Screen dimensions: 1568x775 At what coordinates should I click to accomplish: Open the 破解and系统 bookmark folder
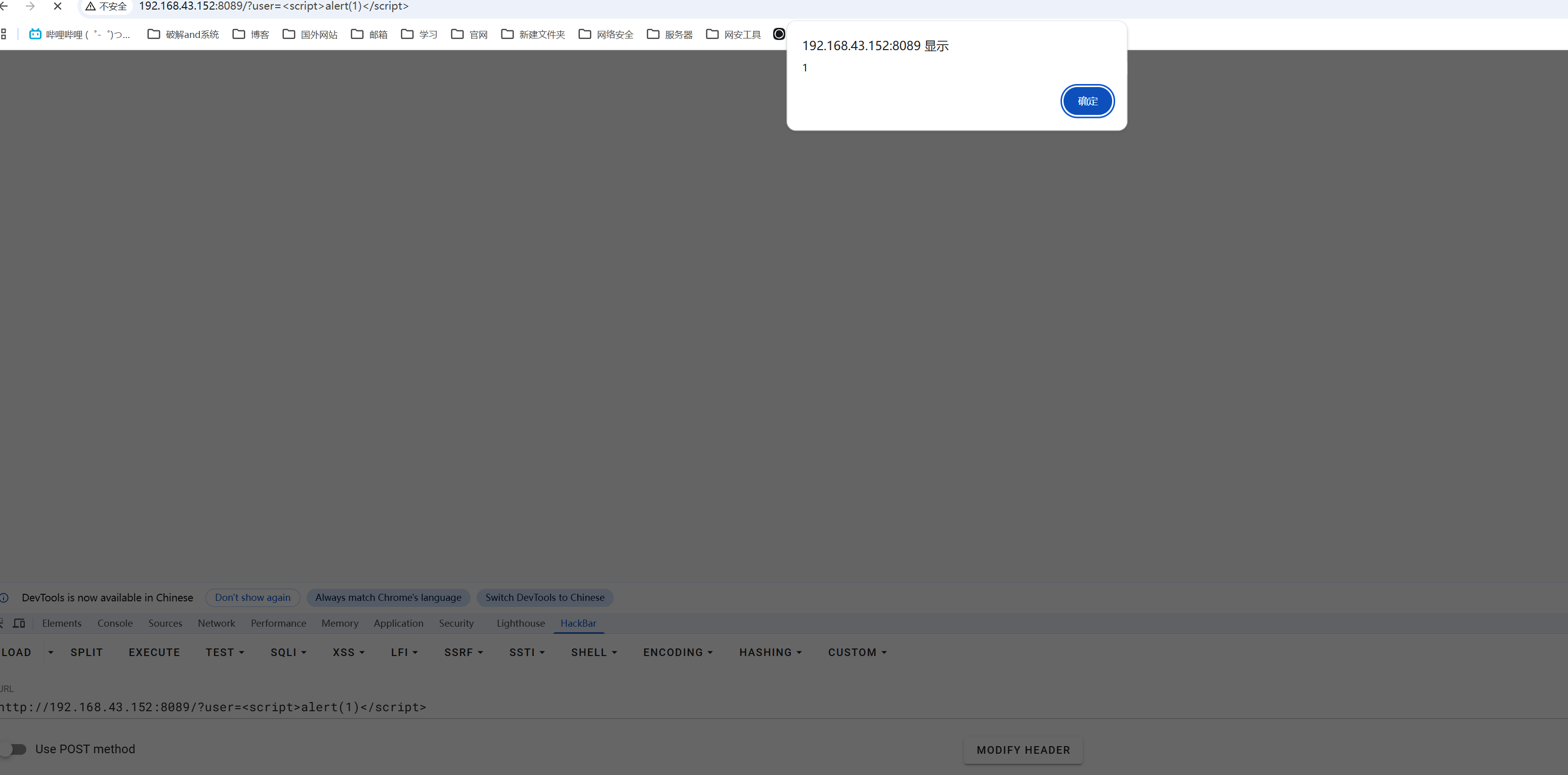183,34
